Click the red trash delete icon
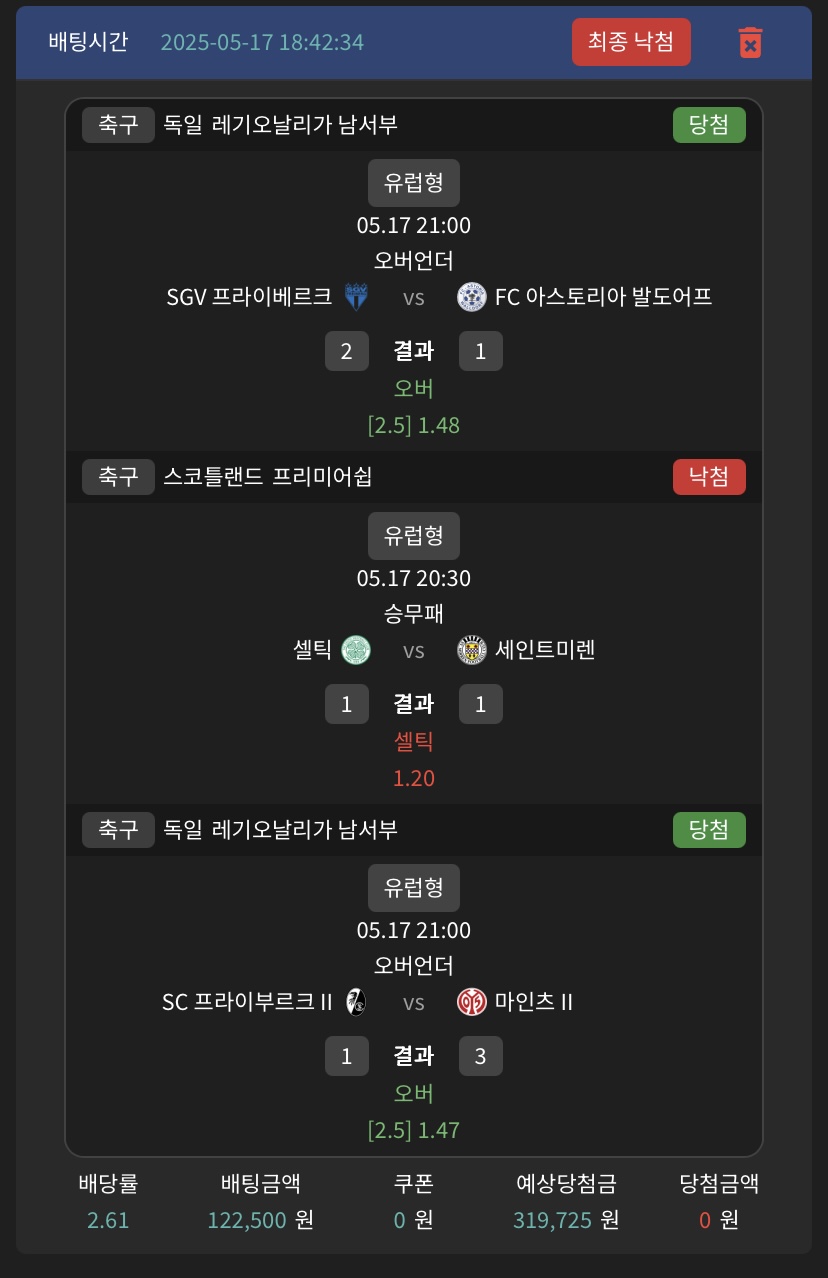Viewport: 828px width, 1278px height. tap(750, 42)
